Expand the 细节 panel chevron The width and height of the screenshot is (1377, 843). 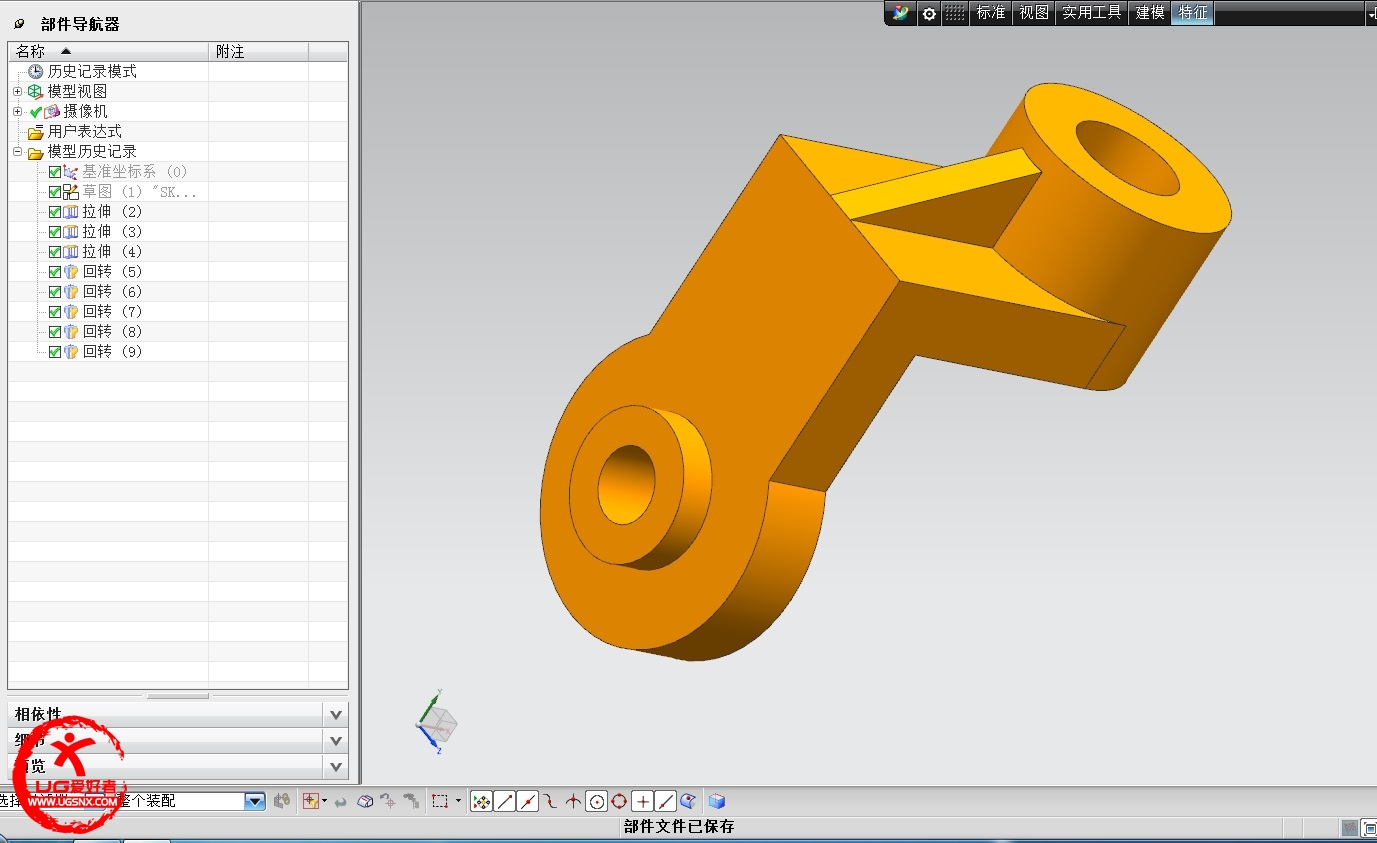coord(336,741)
